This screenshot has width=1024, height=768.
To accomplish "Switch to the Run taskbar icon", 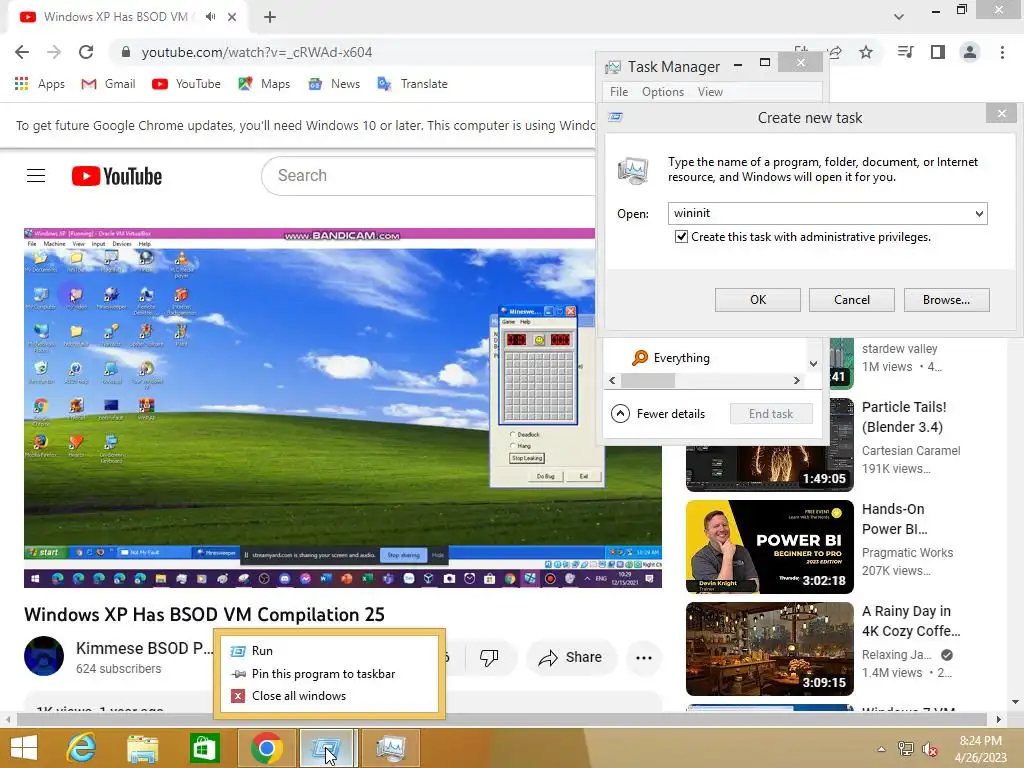I will point(326,748).
